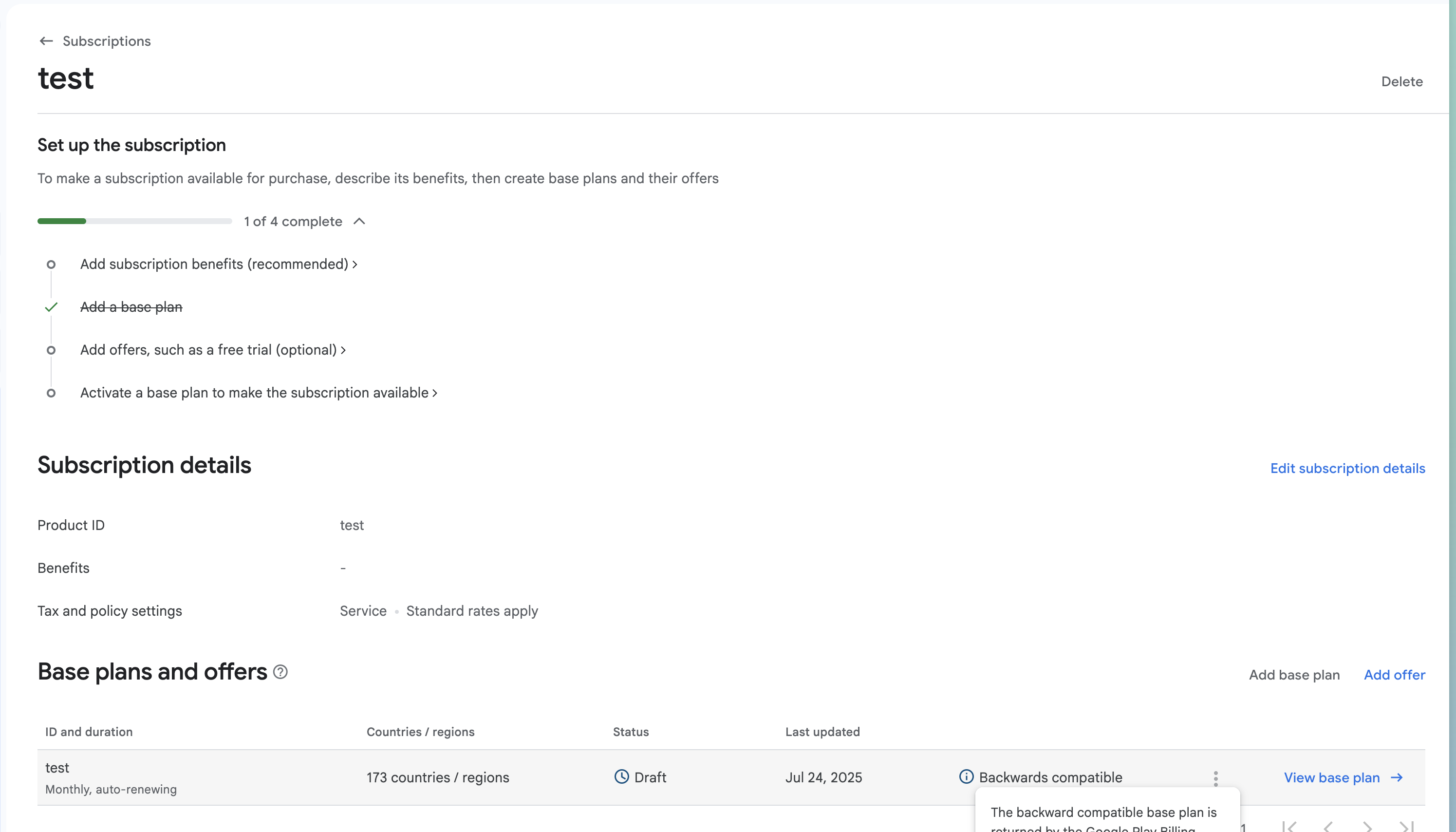
Task: Click the Draft status clock icon
Action: point(621,777)
